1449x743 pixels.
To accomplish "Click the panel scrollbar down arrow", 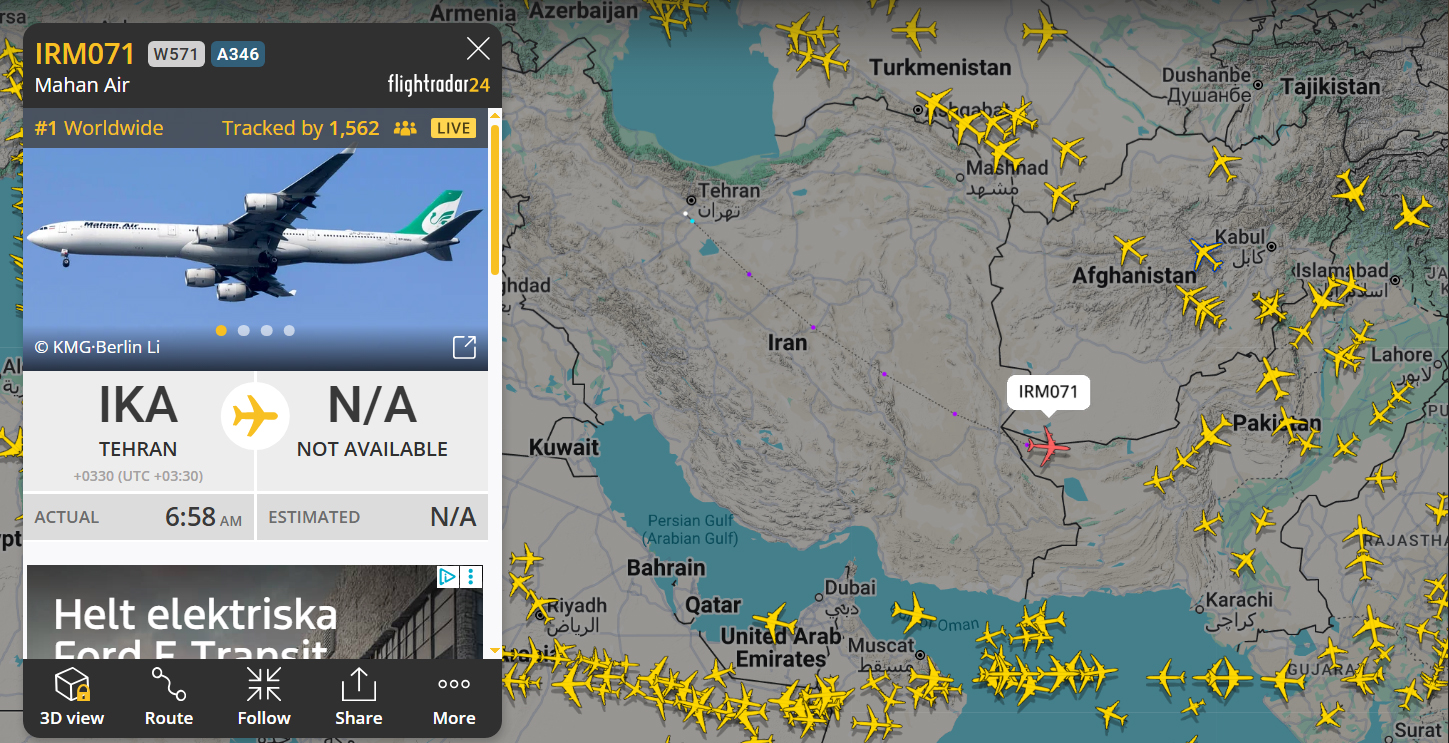I will [x=494, y=651].
